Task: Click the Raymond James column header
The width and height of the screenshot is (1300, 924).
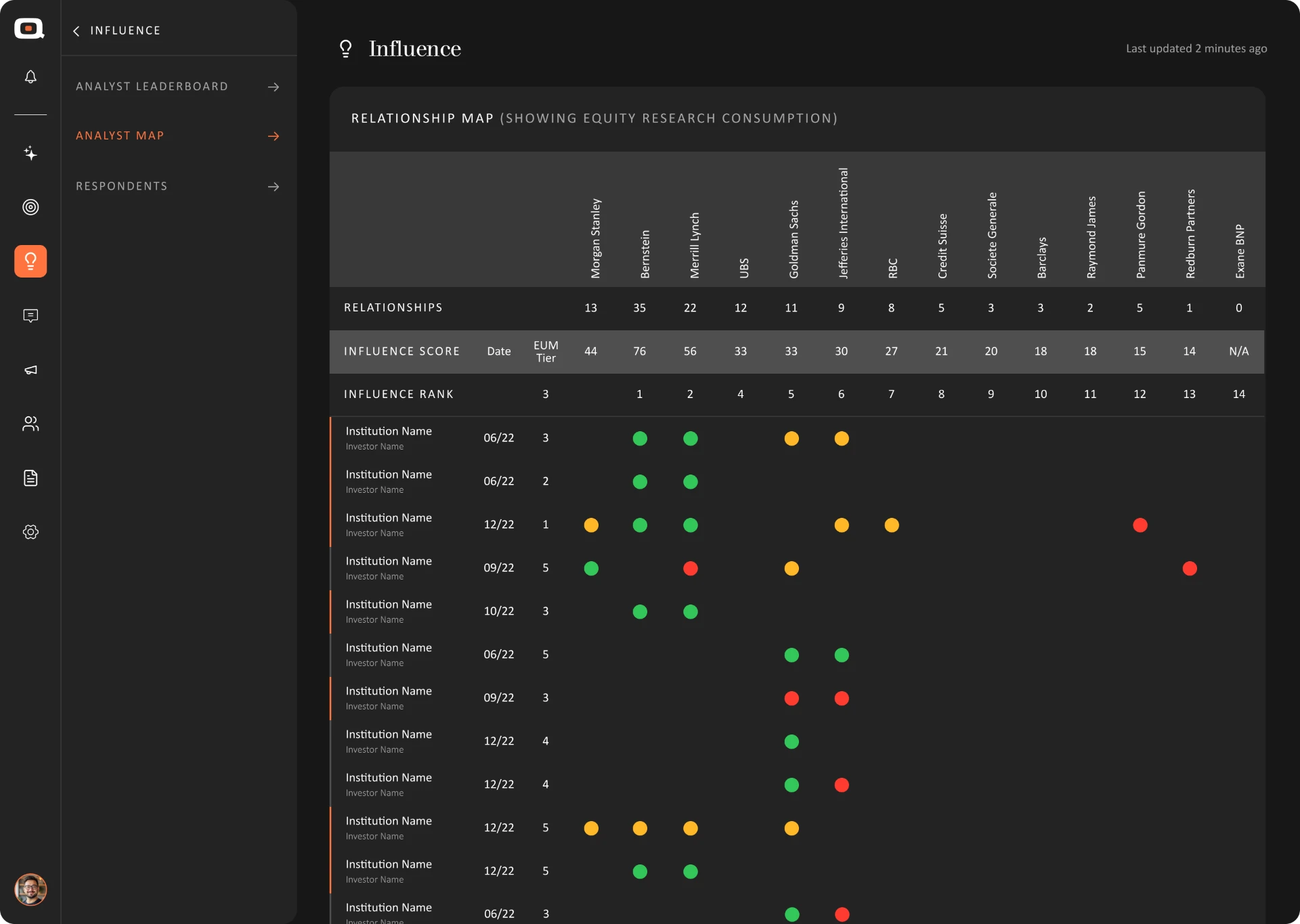Action: (1091, 237)
